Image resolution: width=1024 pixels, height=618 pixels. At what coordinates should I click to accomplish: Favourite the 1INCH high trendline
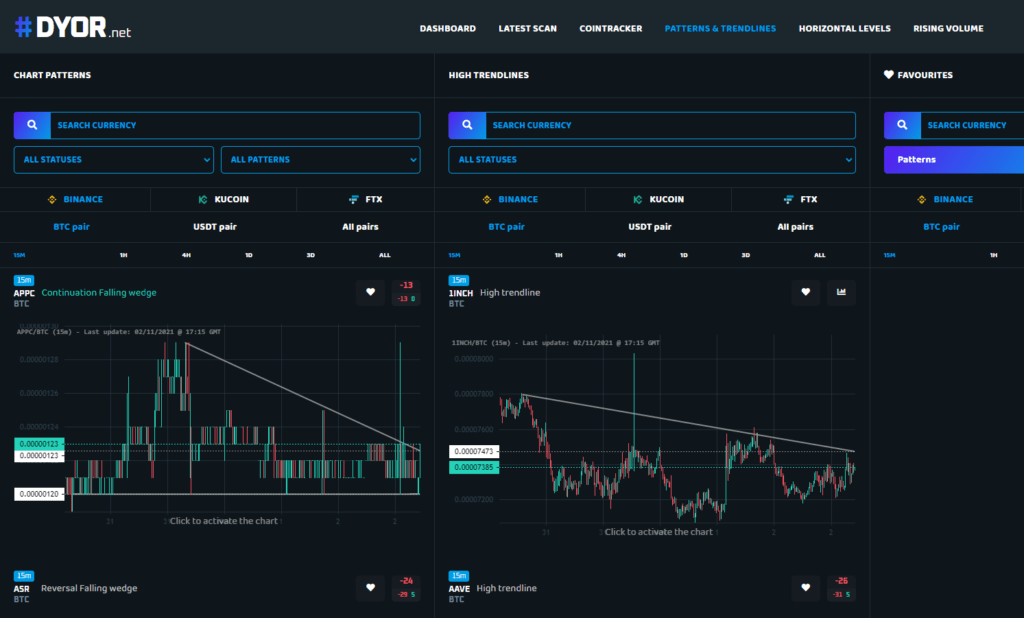[805, 292]
